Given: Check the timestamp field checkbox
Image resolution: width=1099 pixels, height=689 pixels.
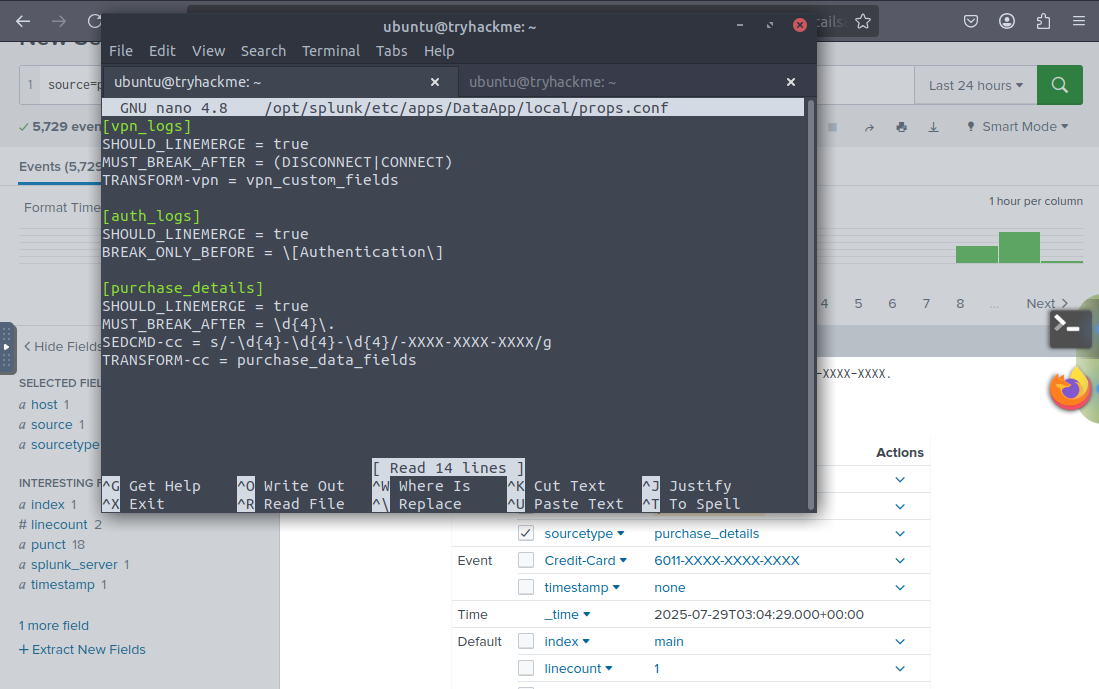Looking at the screenshot, I should (x=526, y=587).
